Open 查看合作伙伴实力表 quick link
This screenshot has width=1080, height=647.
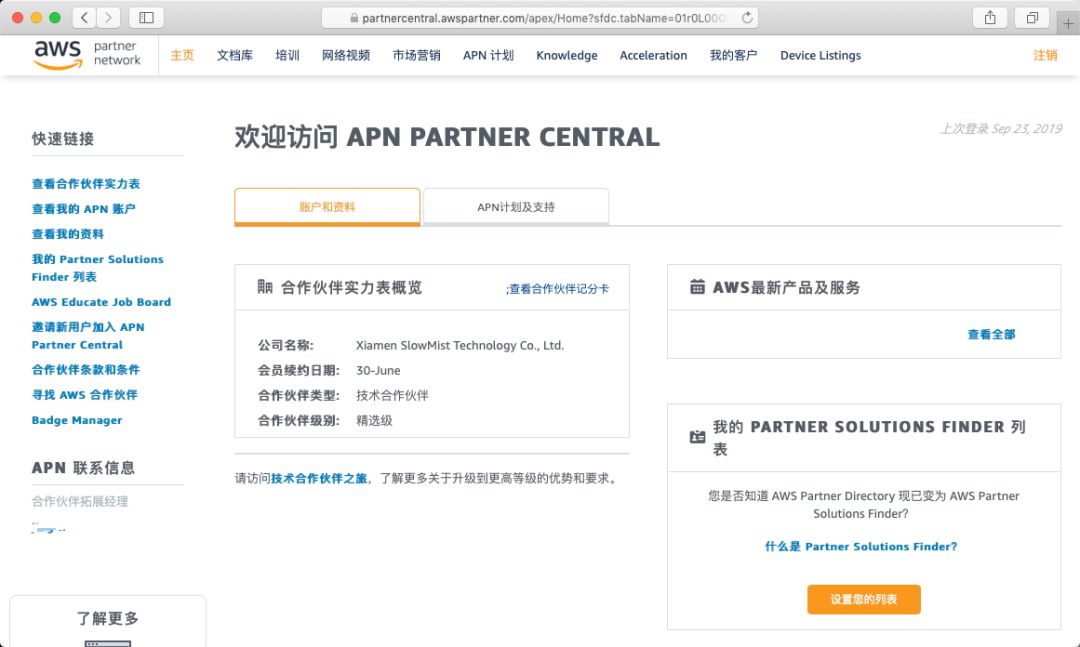[x=85, y=183]
